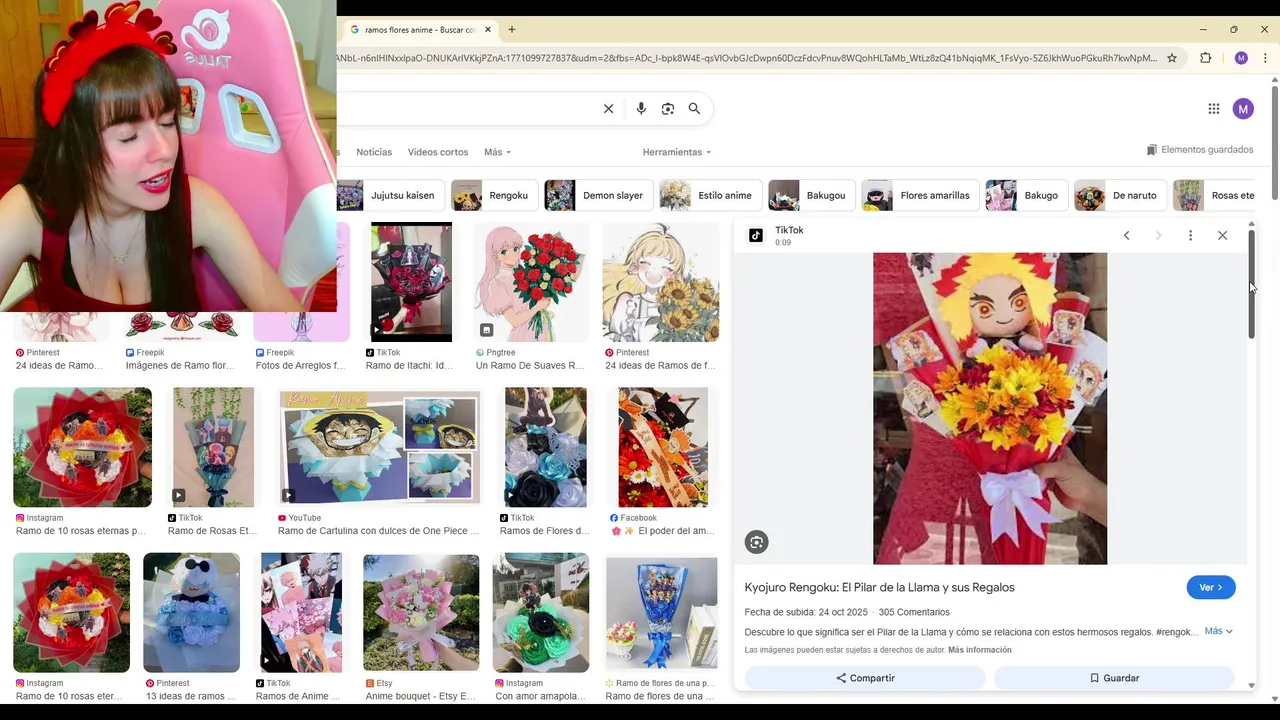The height and width of the screenshot is (720, 1280).
Task: Open El poder del am Facebook thumbnail
Action: [663, 447]
